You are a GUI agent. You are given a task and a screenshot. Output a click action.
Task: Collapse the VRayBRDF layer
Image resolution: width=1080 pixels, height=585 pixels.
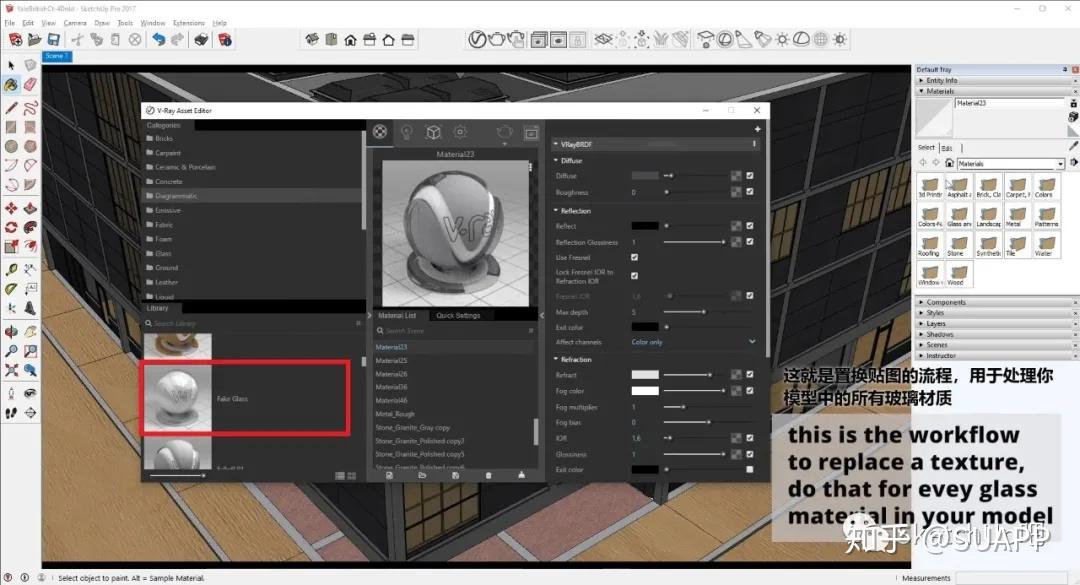[556, 145]
